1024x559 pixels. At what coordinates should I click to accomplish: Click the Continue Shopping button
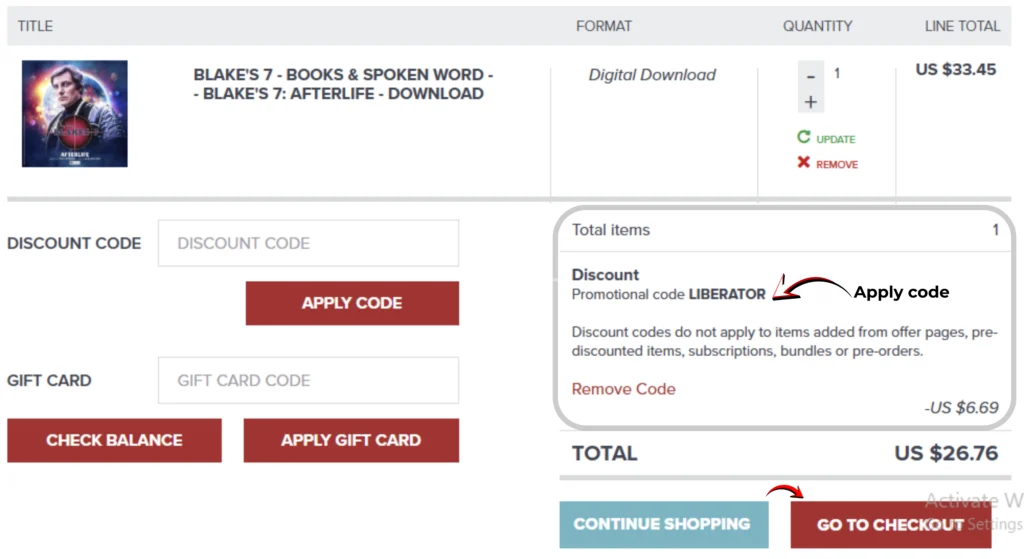[664, 524]
